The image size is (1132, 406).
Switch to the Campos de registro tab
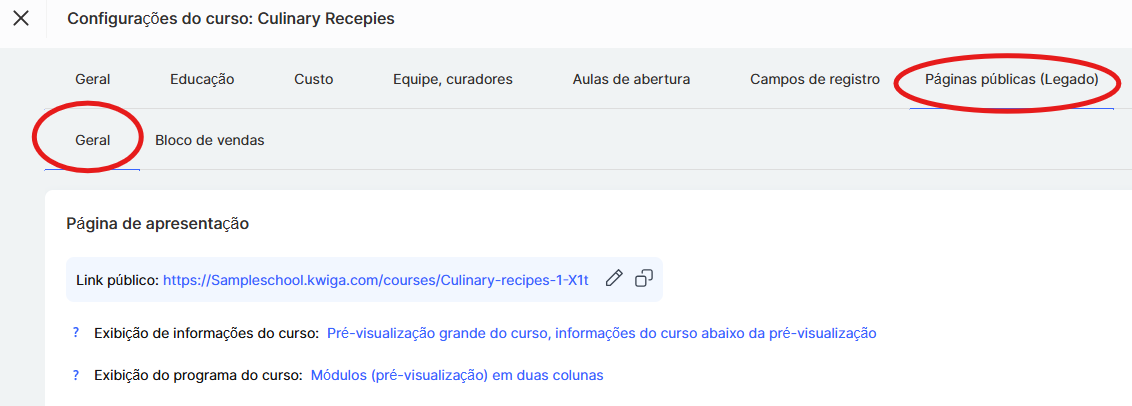point(815,79)
